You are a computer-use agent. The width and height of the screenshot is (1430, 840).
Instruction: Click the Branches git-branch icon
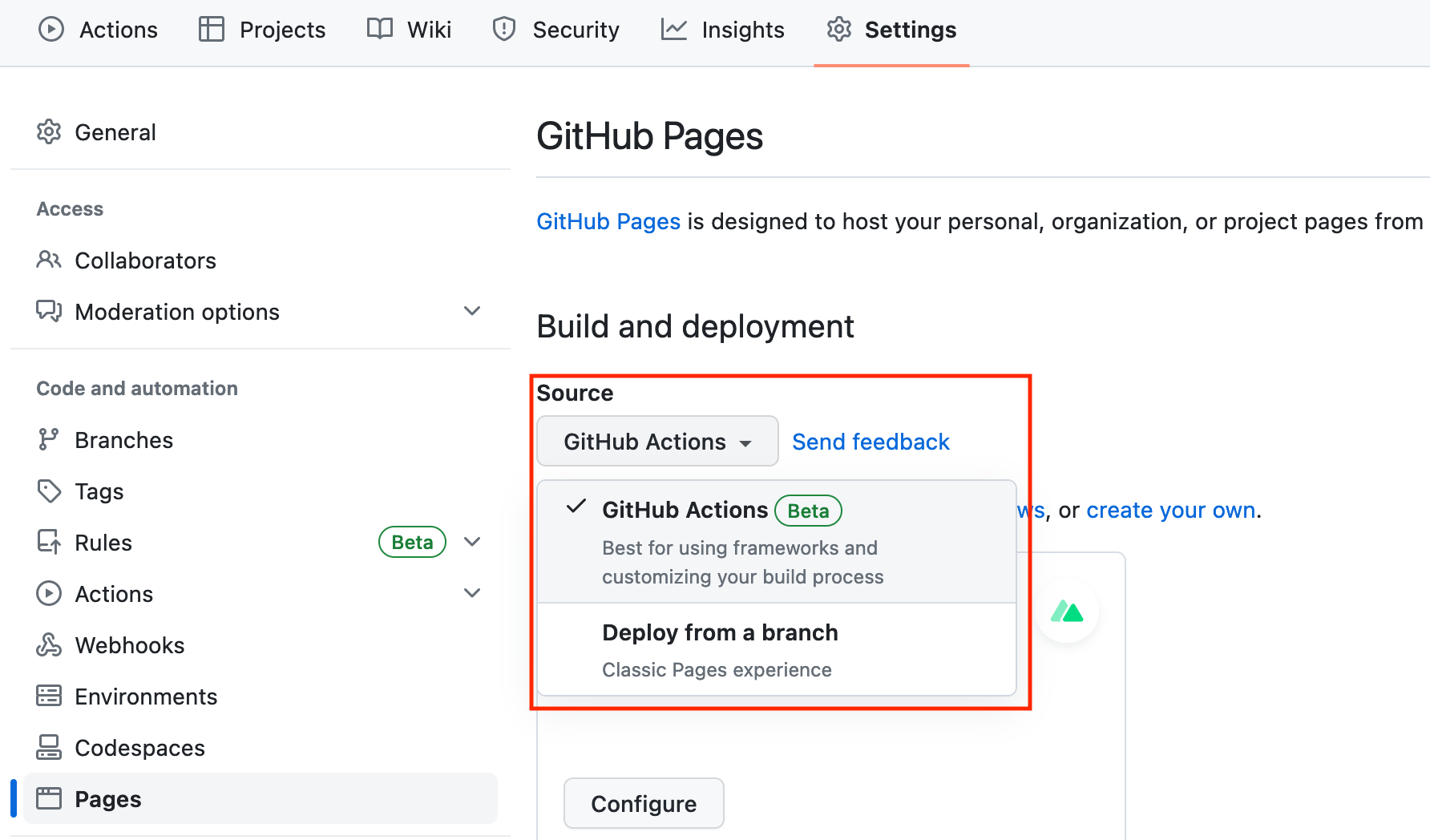(49, 439)
